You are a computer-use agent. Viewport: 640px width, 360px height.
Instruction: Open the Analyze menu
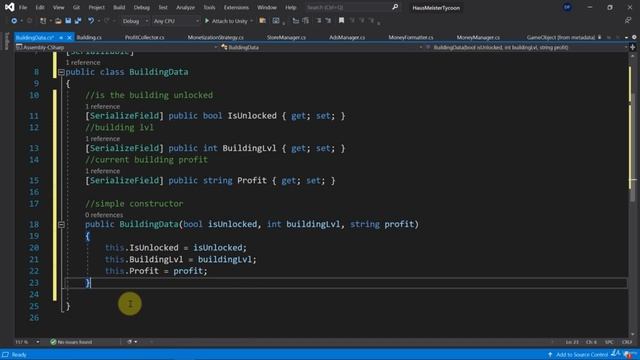tap(185, 7)
